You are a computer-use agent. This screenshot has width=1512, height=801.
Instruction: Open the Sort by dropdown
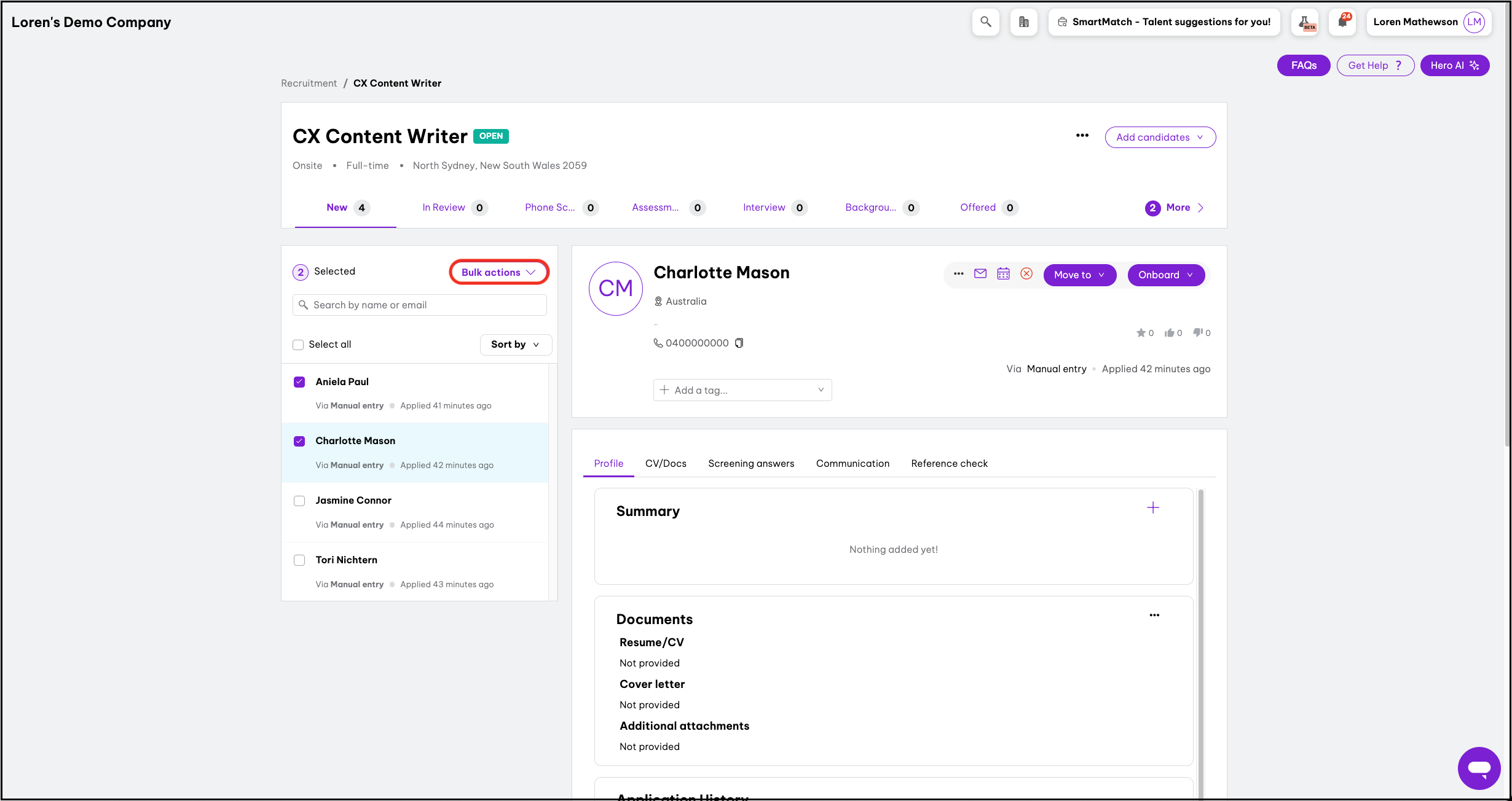click(515, 345)
